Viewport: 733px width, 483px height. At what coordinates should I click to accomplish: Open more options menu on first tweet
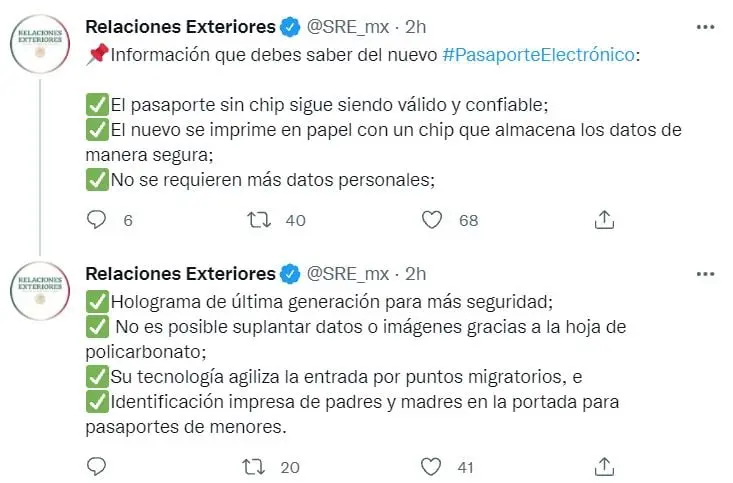705,27
